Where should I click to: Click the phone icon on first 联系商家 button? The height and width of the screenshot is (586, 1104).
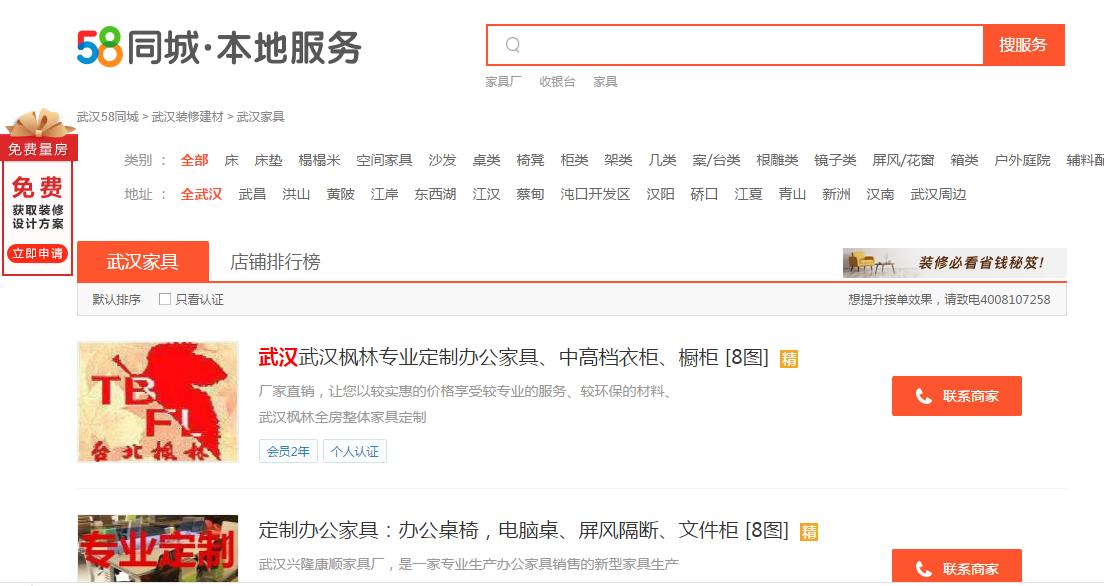[x=921, y=396]
